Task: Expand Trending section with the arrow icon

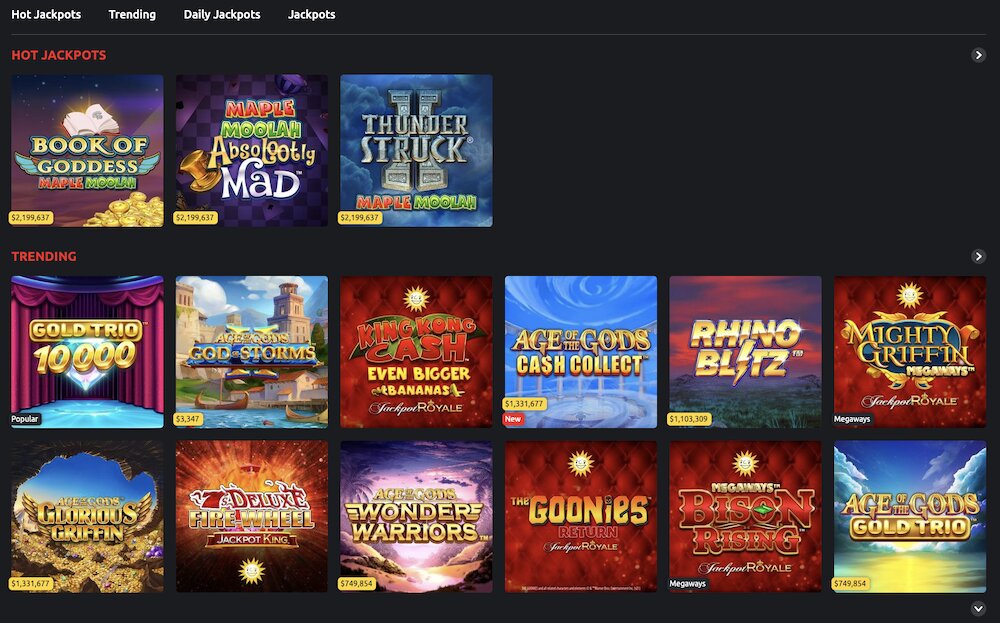Action: pos(978,256)
